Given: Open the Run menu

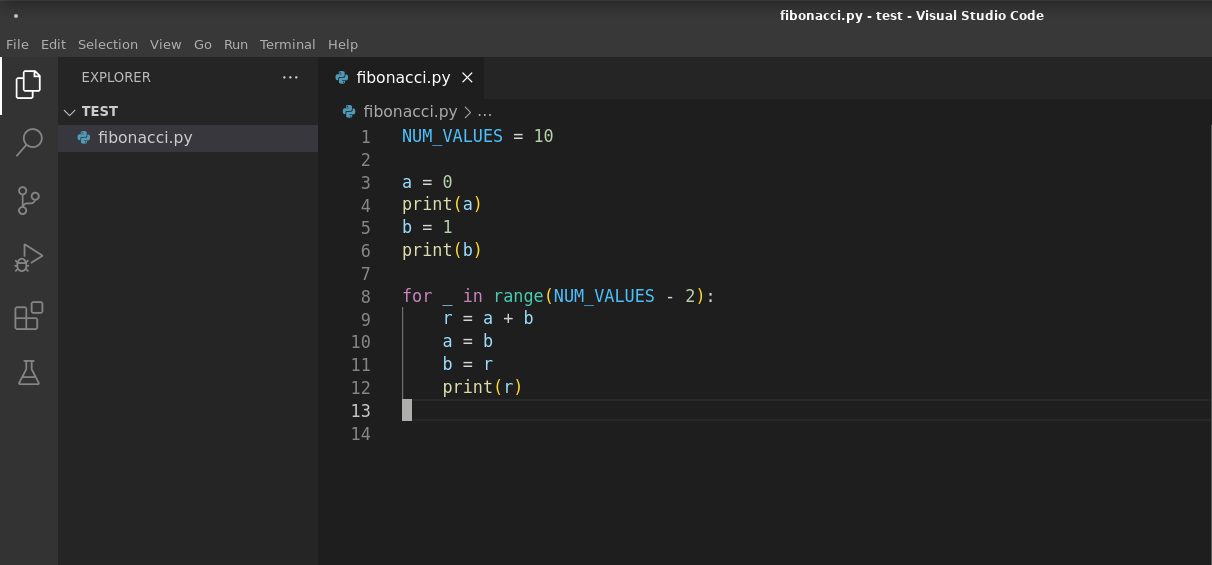Looking at the screenshot, I should (236, 44).
